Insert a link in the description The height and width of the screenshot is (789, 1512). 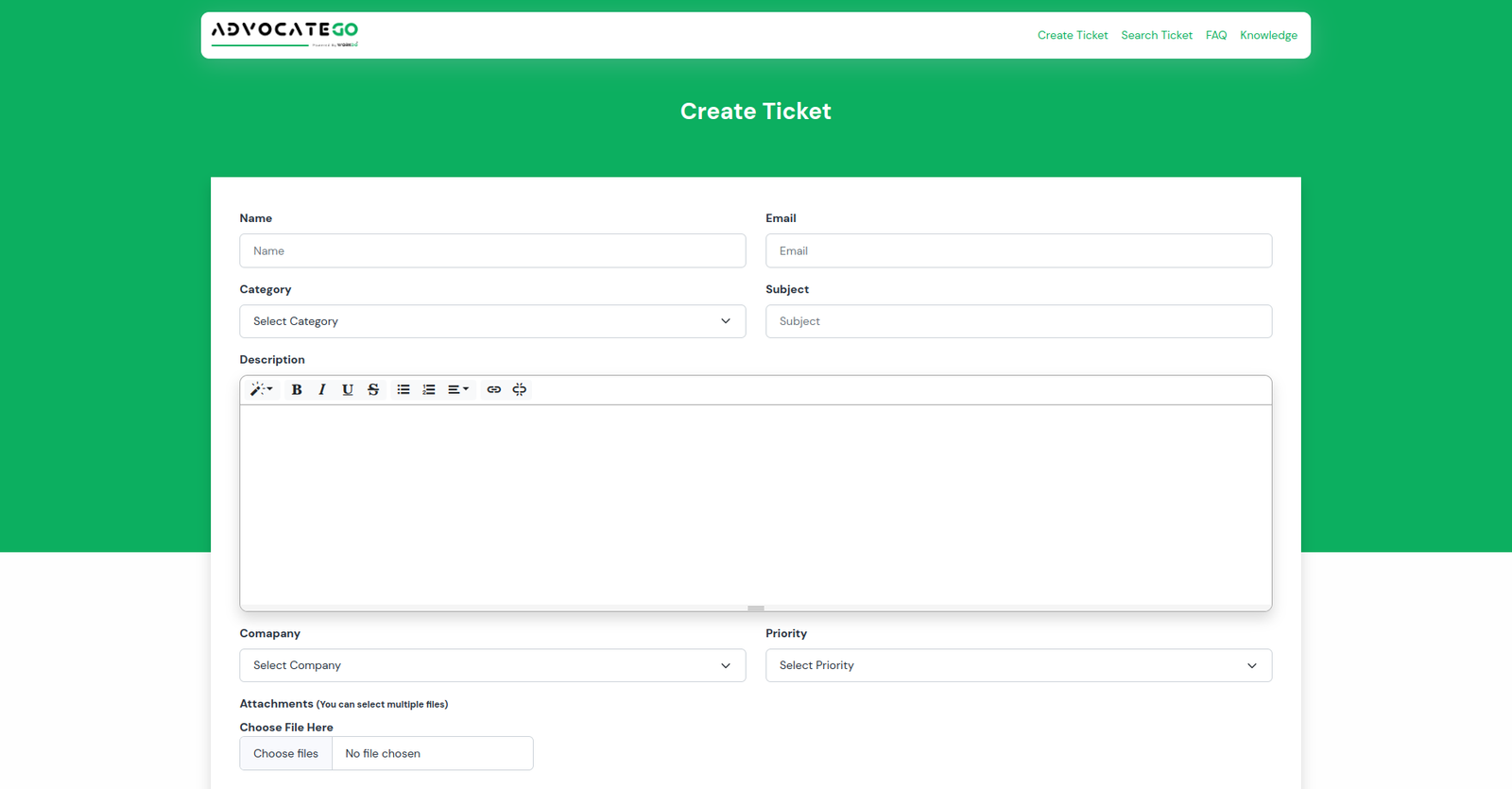[493, 389]
